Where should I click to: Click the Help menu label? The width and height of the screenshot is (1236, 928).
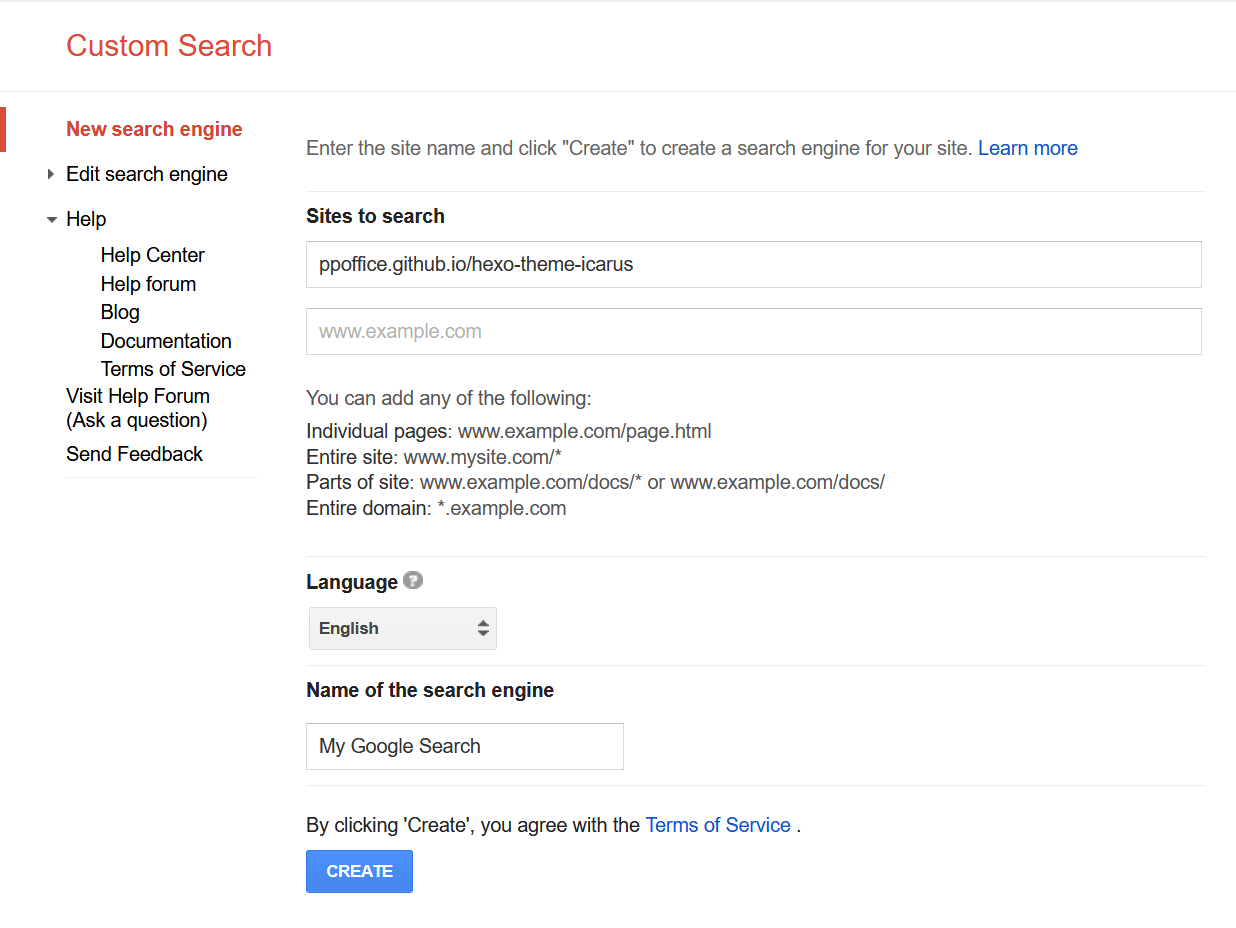pyautogui.click(x=86, y=219)
